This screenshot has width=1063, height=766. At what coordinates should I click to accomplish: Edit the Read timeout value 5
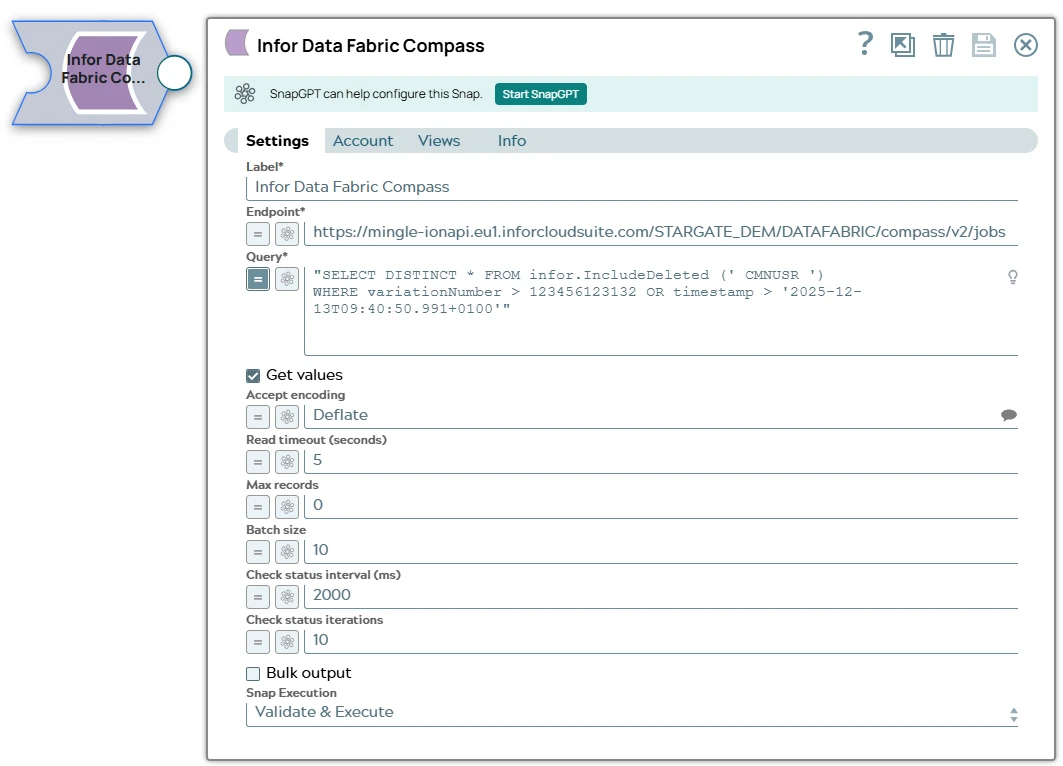661,461
